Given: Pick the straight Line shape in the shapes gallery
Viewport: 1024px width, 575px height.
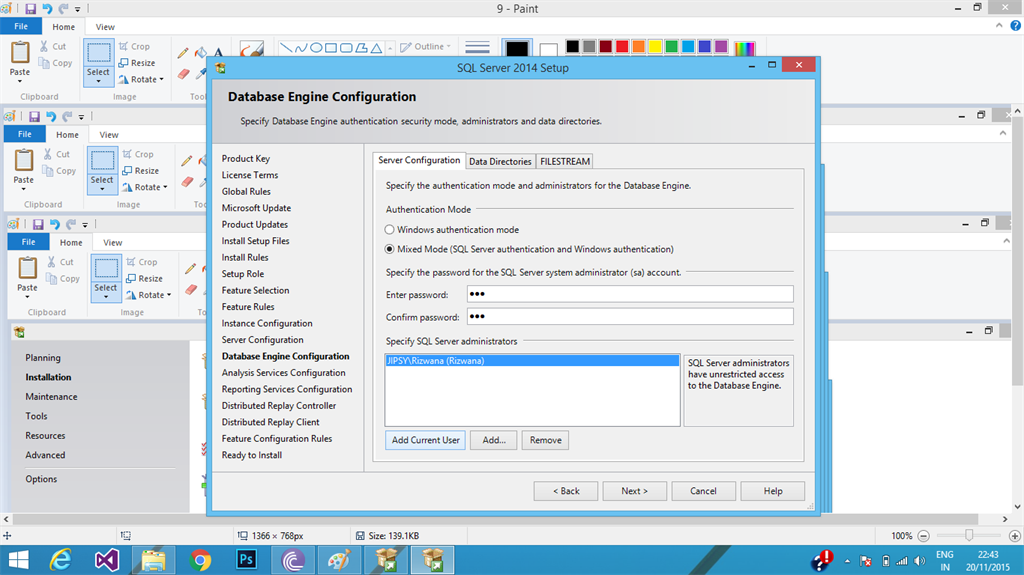Looking at the screenshot, I should pyautogui.click(x=285, y=48).
